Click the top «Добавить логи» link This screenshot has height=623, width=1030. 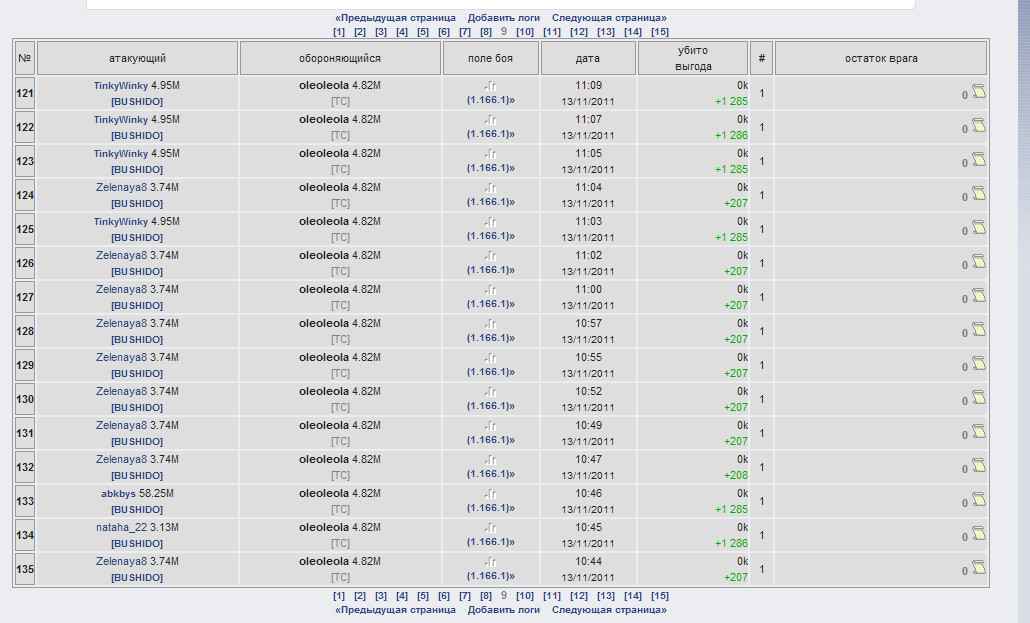pyautogui.click(x=503, y=18)
